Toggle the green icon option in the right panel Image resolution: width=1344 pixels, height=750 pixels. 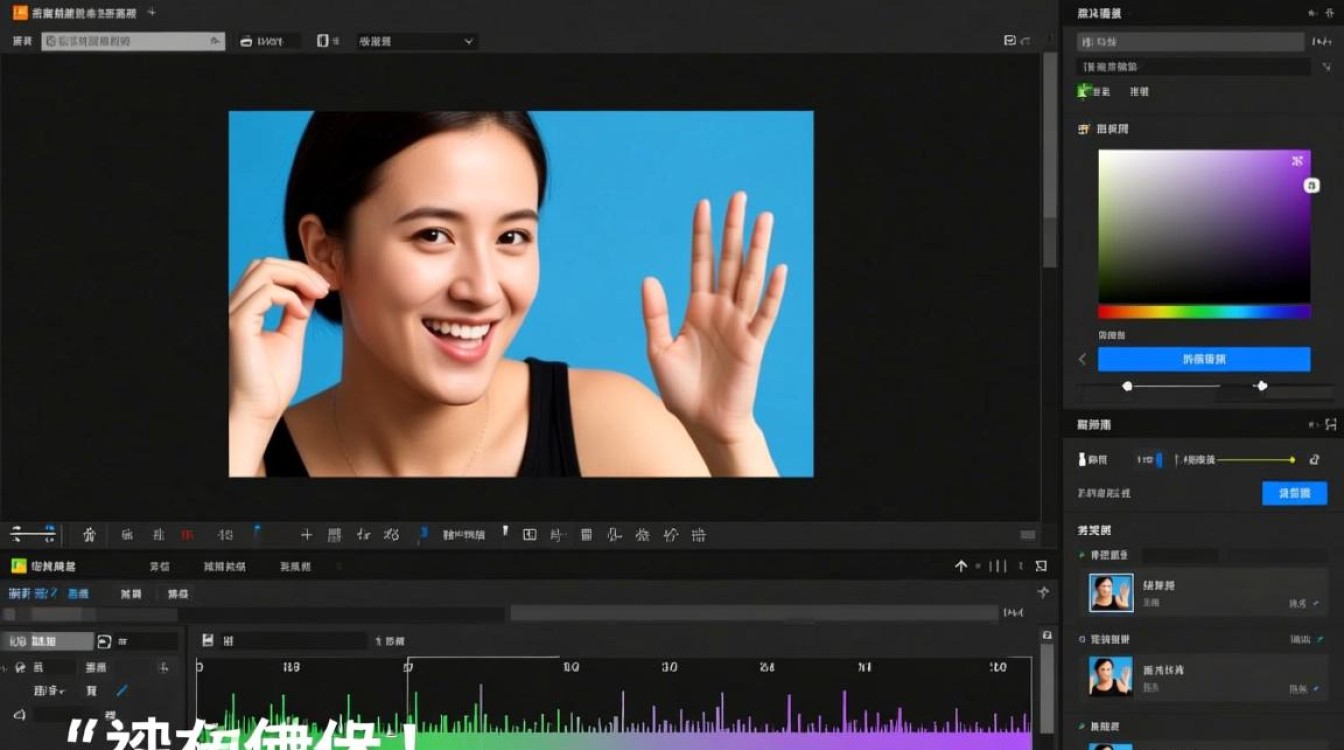click(1084, 91)
